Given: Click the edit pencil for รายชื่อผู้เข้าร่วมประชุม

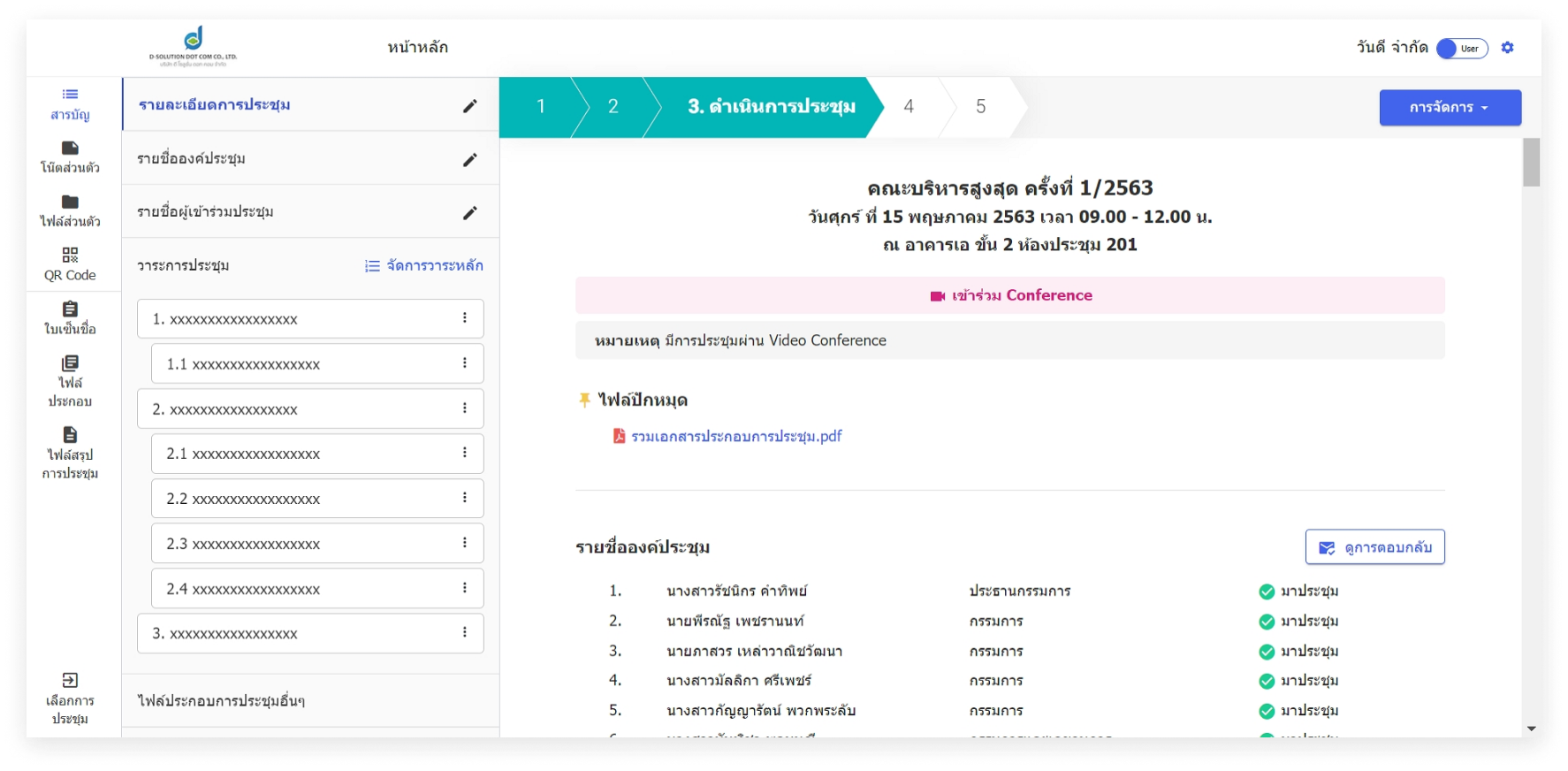Looking at the screenshot, I should pos(470,212).
